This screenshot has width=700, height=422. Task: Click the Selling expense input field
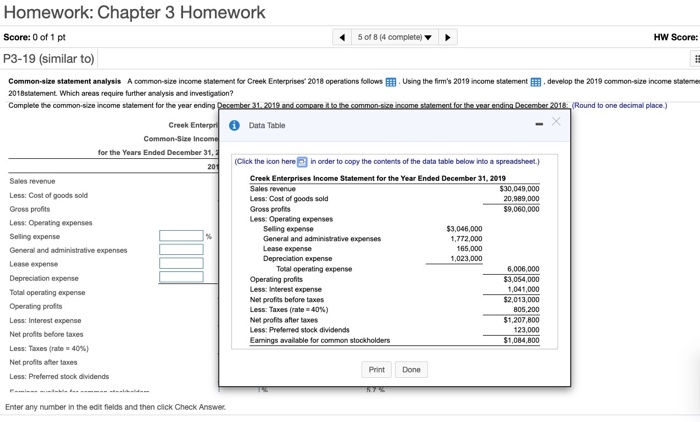click(181, 236)
